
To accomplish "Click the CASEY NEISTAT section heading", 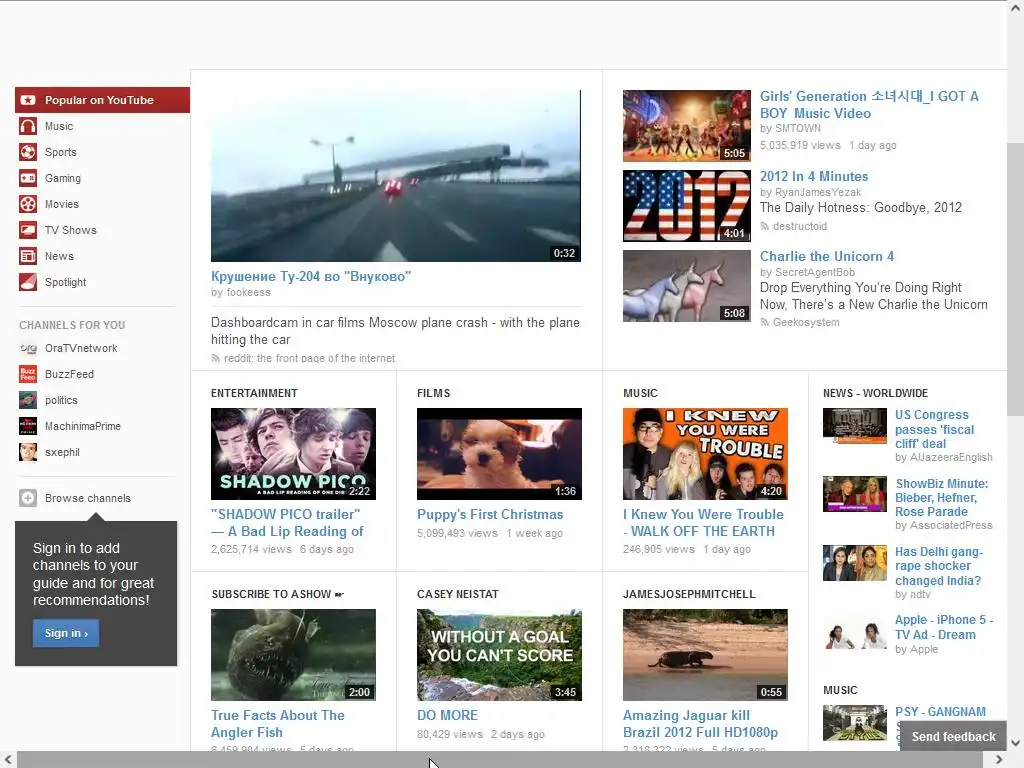I will [458, 594].
